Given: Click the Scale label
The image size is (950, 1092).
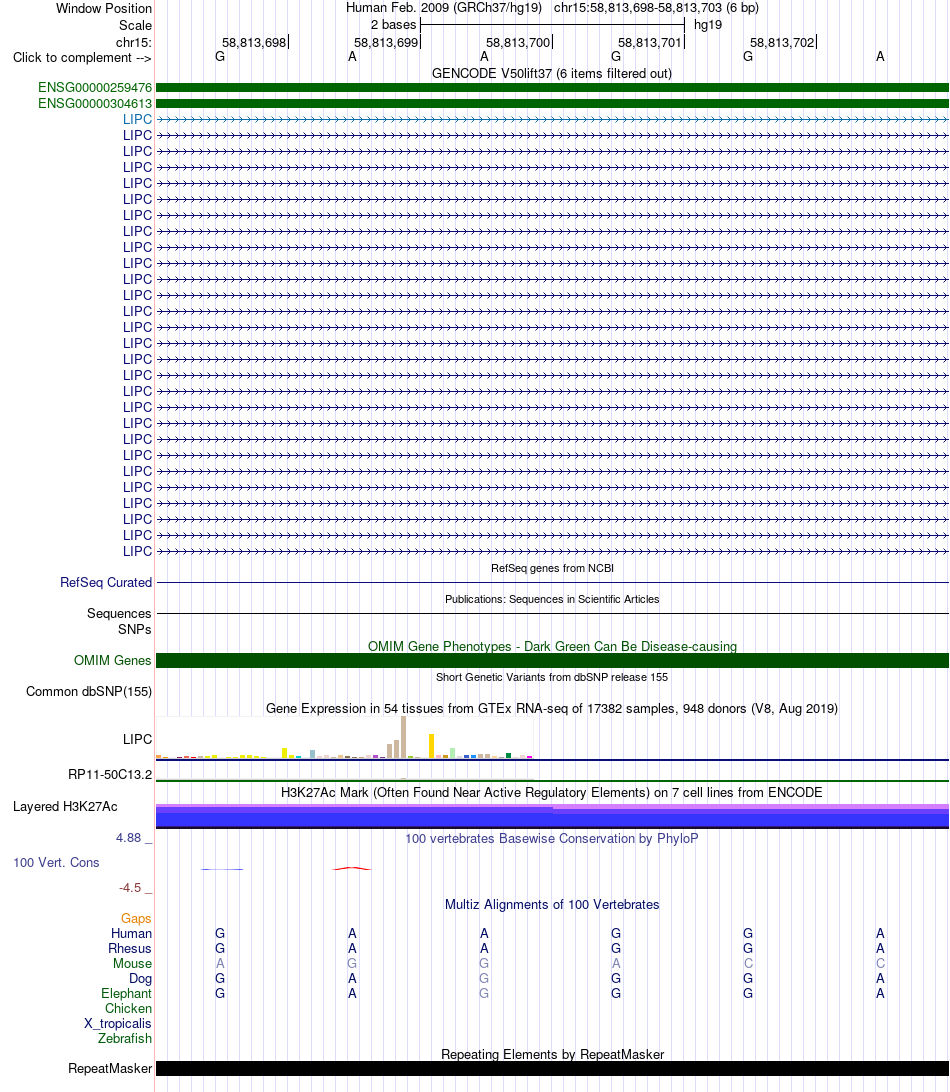Looking at the screenshot, I should coord(135,26).
